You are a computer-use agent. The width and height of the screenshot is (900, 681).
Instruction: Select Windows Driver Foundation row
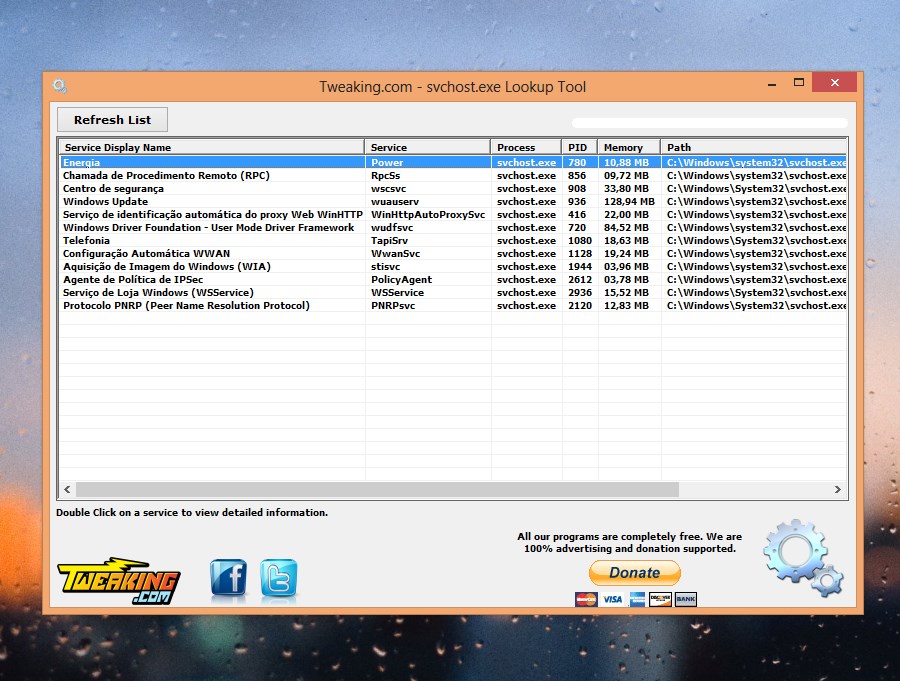tap(453, 227)
